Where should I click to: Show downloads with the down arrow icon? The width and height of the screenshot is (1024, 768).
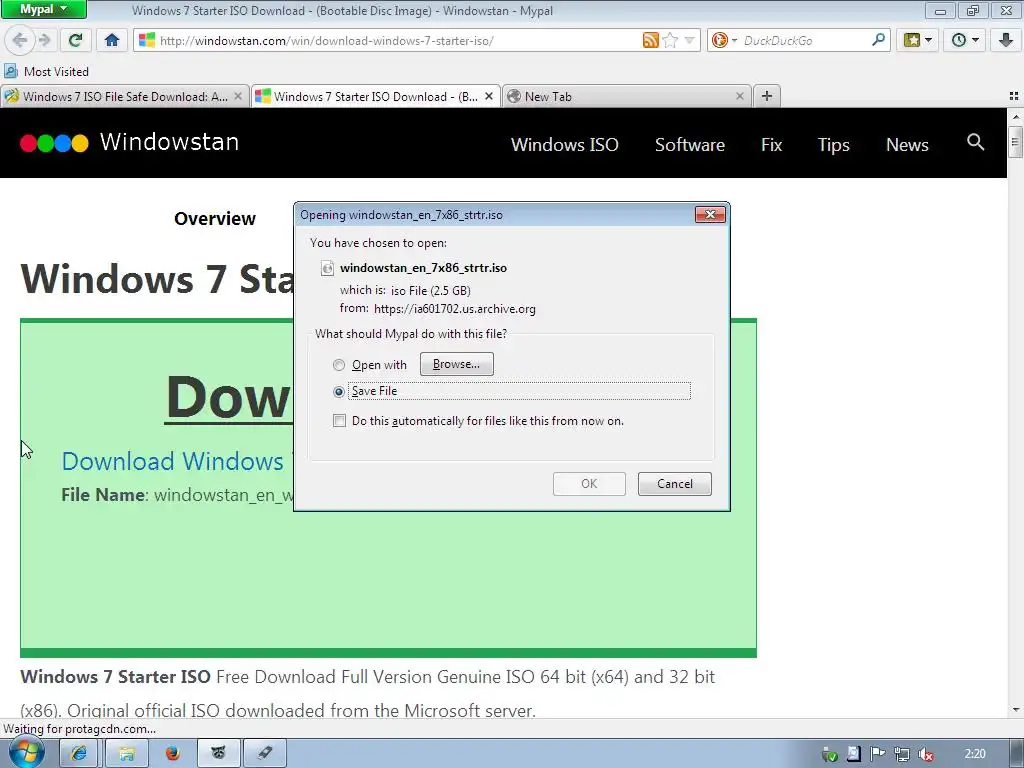pos(1006,40)
